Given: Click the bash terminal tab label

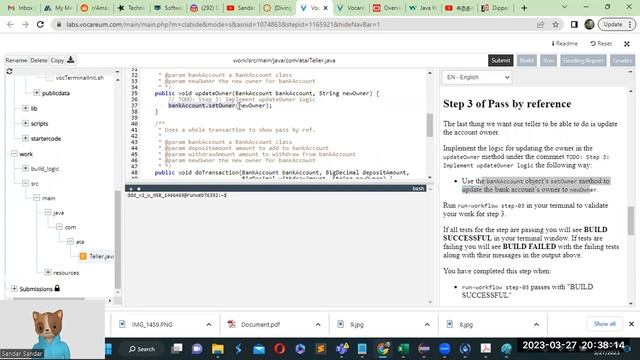Looking at the screenshot, I should (x=418, y=189).
